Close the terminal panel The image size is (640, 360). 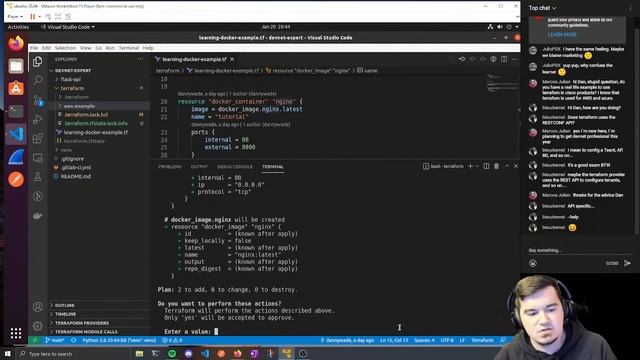(516, 166)
